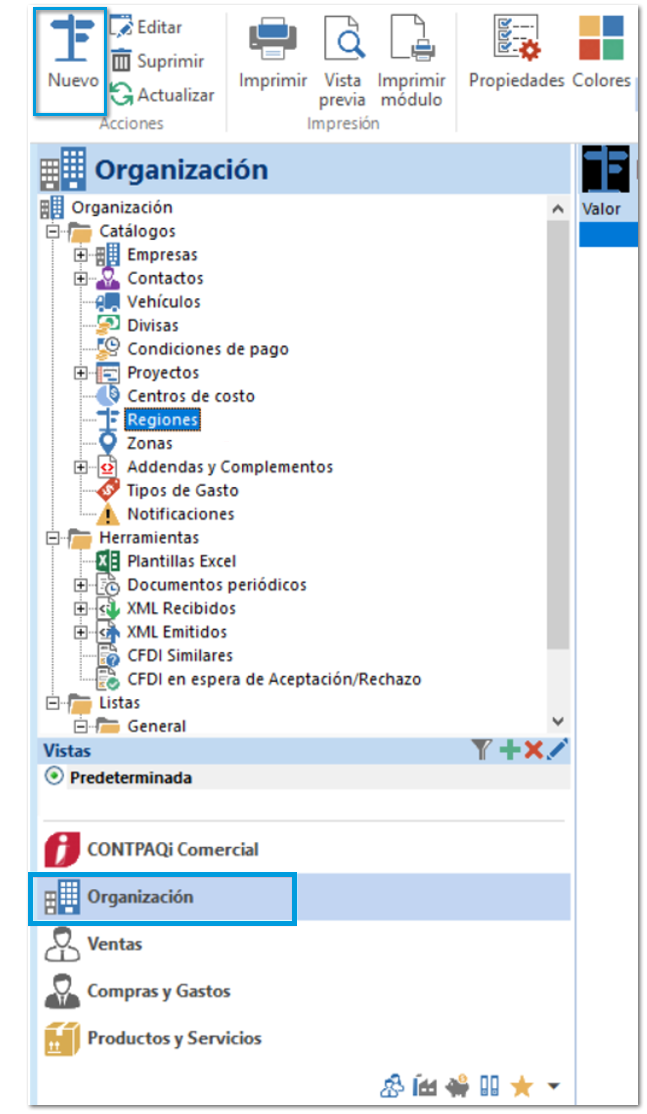This screenshot has height=1114, width=647.
Task: Expand the Contactos node
Action: click(x=81, y=278)
